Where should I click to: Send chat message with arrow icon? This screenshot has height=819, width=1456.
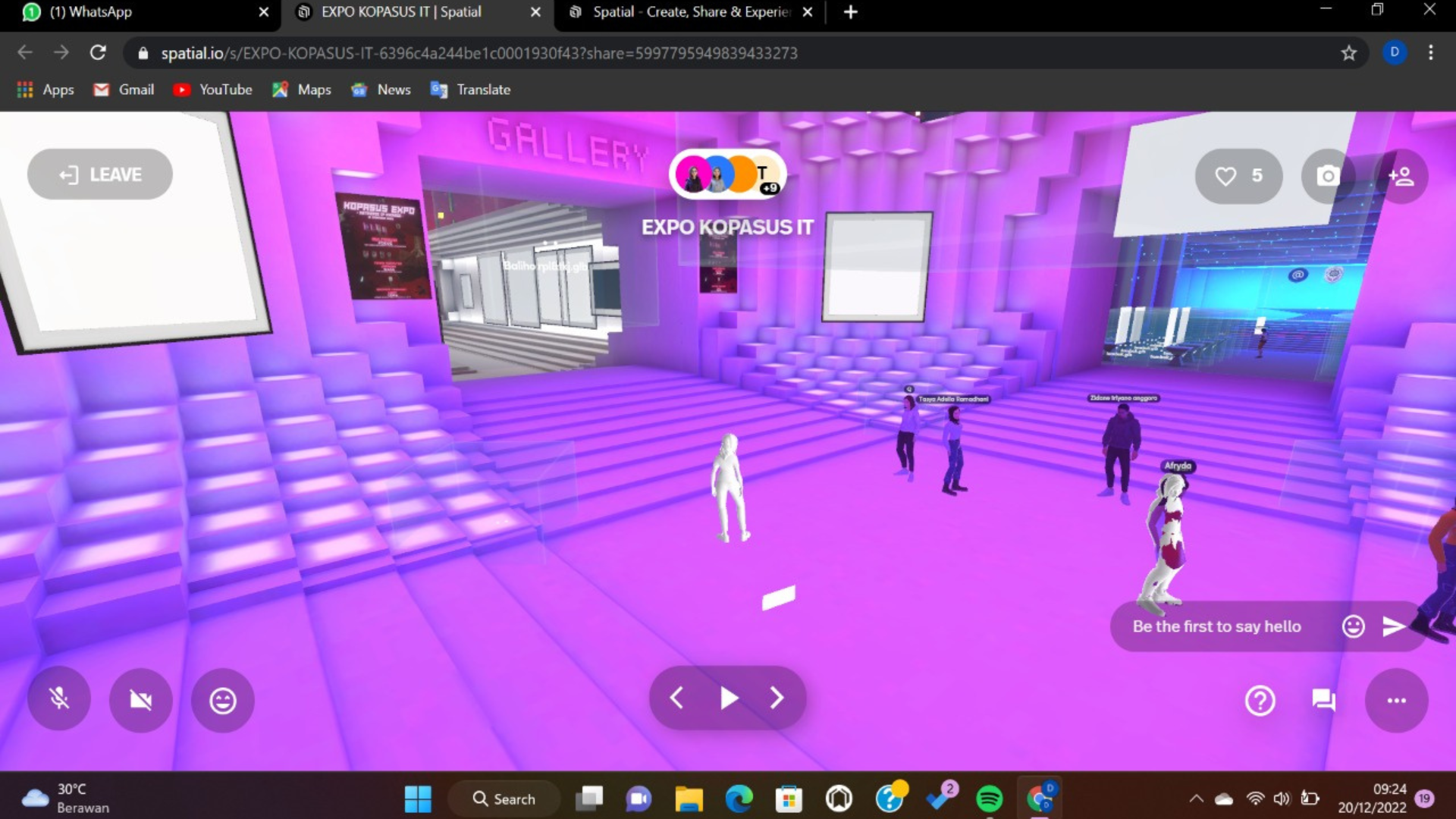[1393, 626]
